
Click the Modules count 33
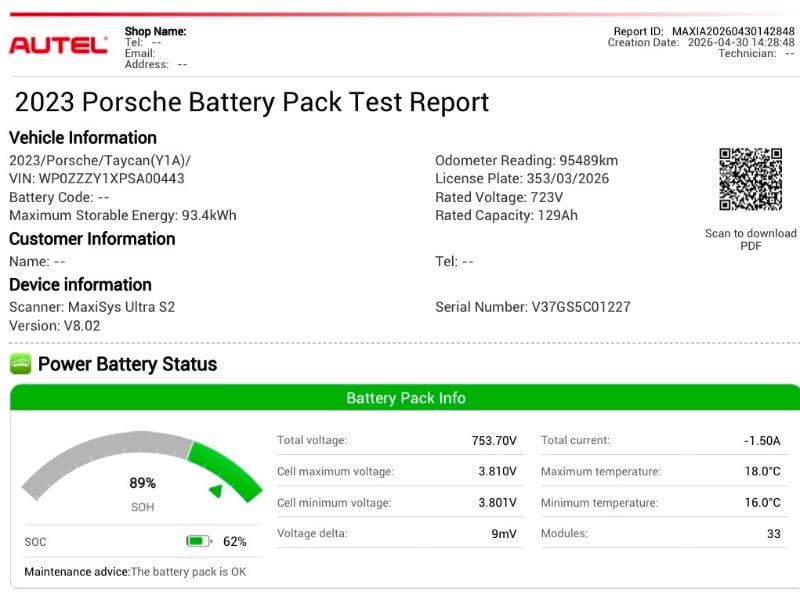click(773, 534)
